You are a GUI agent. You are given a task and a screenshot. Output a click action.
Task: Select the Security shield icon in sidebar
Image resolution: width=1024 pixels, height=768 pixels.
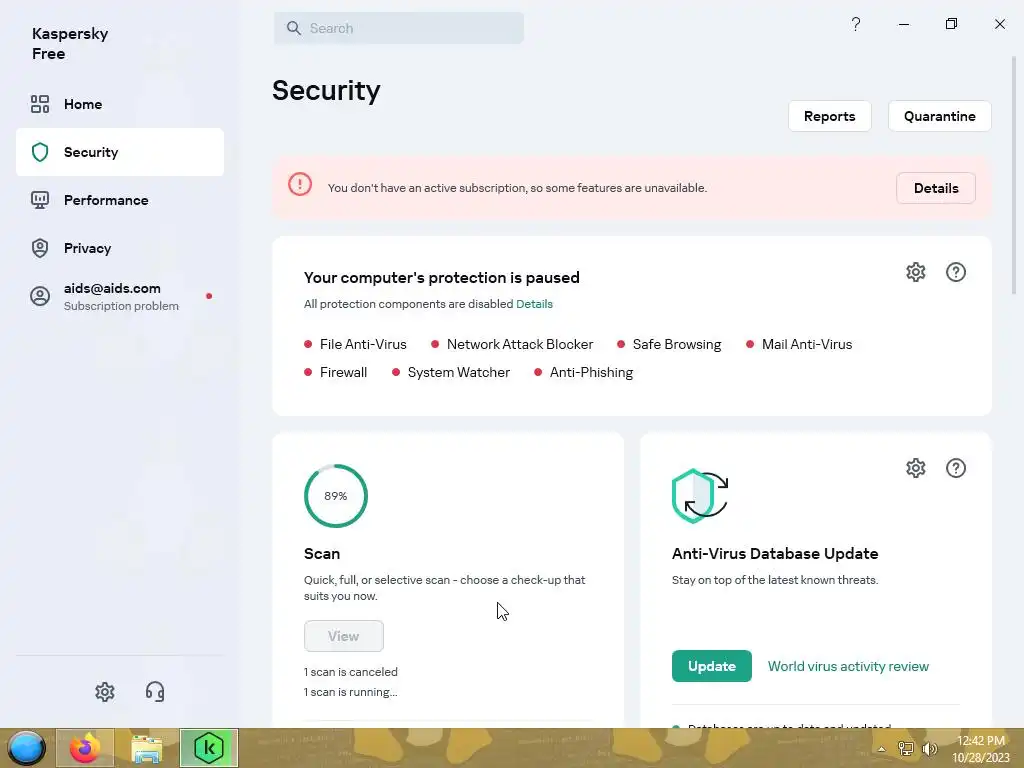[x=40, y=152]
